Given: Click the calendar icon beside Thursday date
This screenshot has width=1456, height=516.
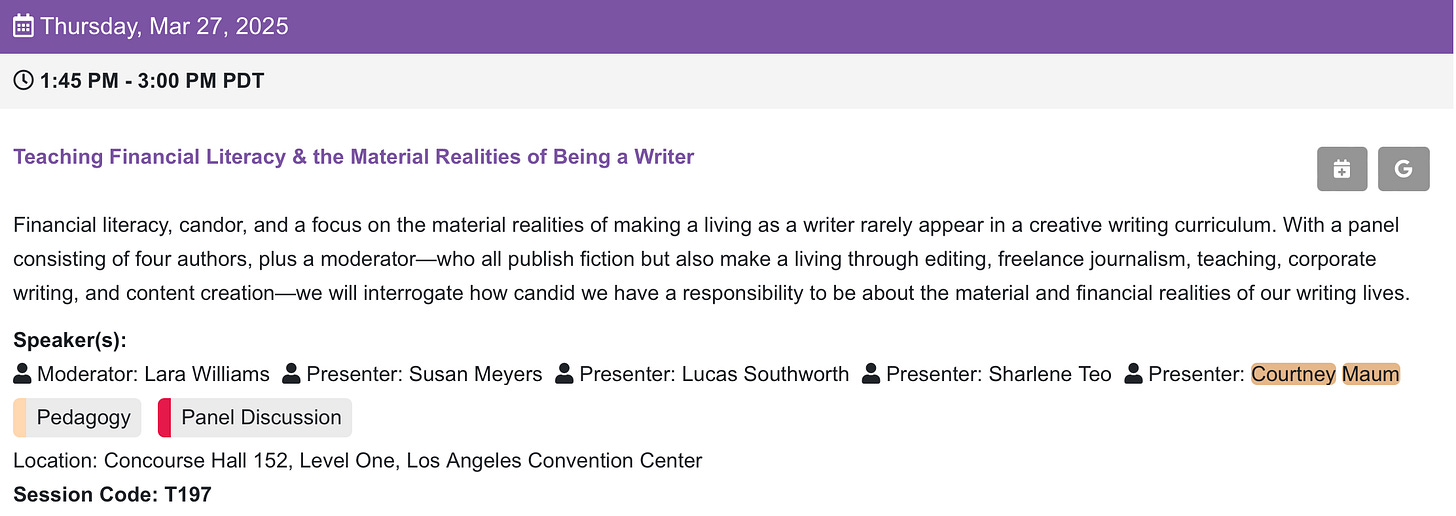Looking at the screenshot, I should [23, 26].
